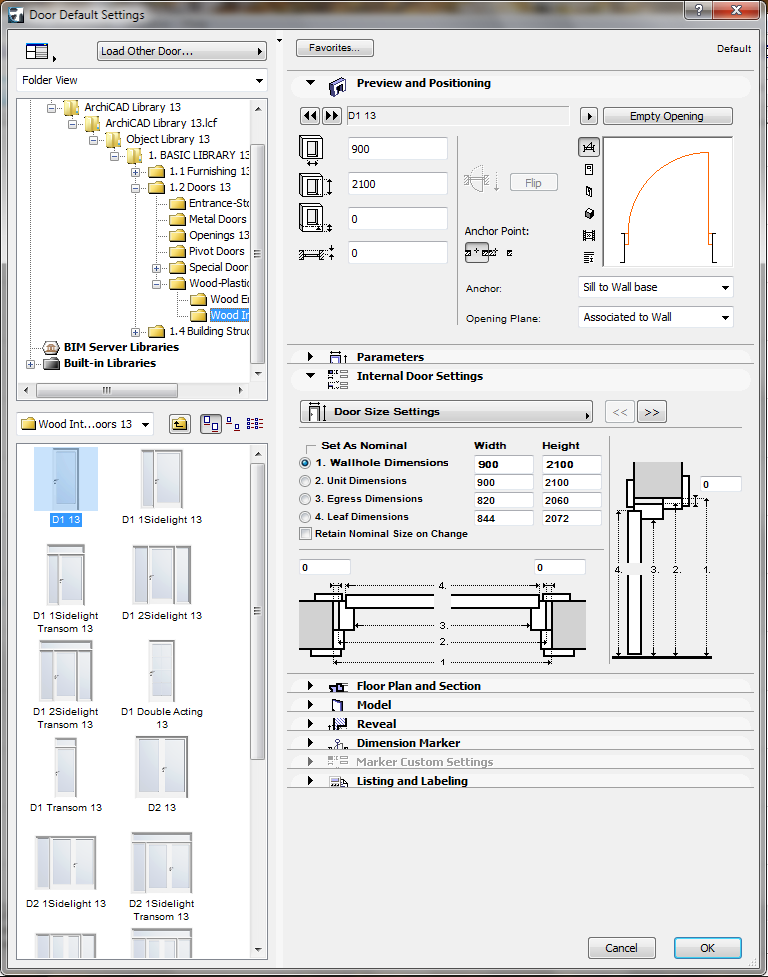
Task: Select Unit Dimensions radio button
Action: point(306,482)
